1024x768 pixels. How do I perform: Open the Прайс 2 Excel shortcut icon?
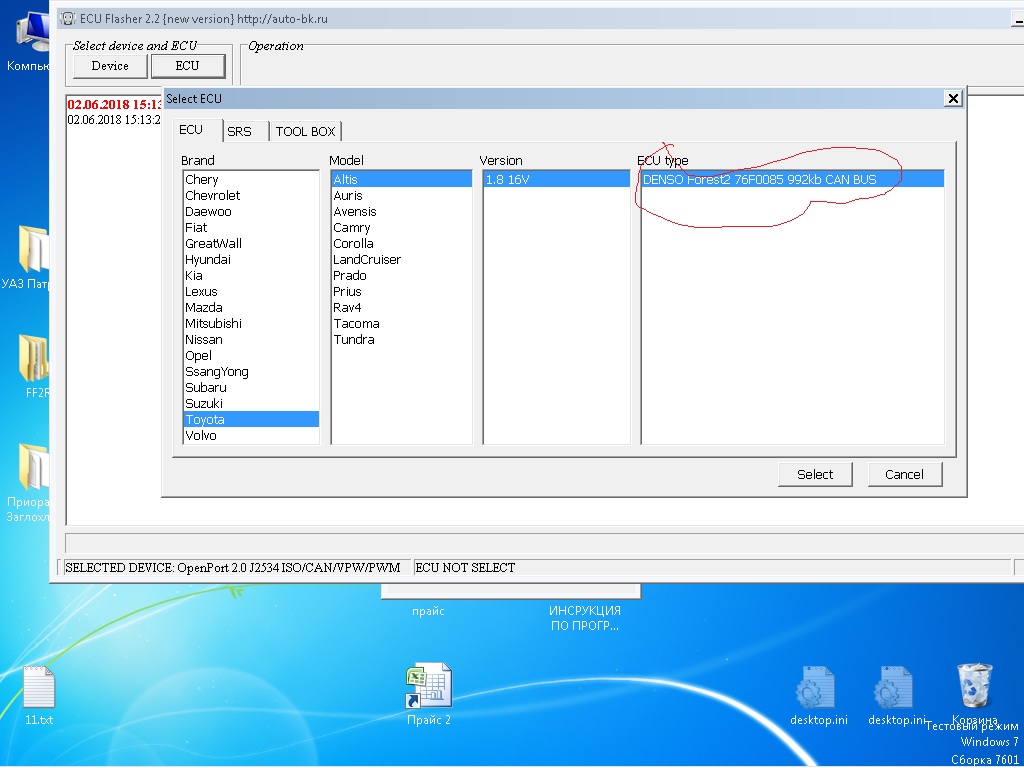[x=428, y=688]
